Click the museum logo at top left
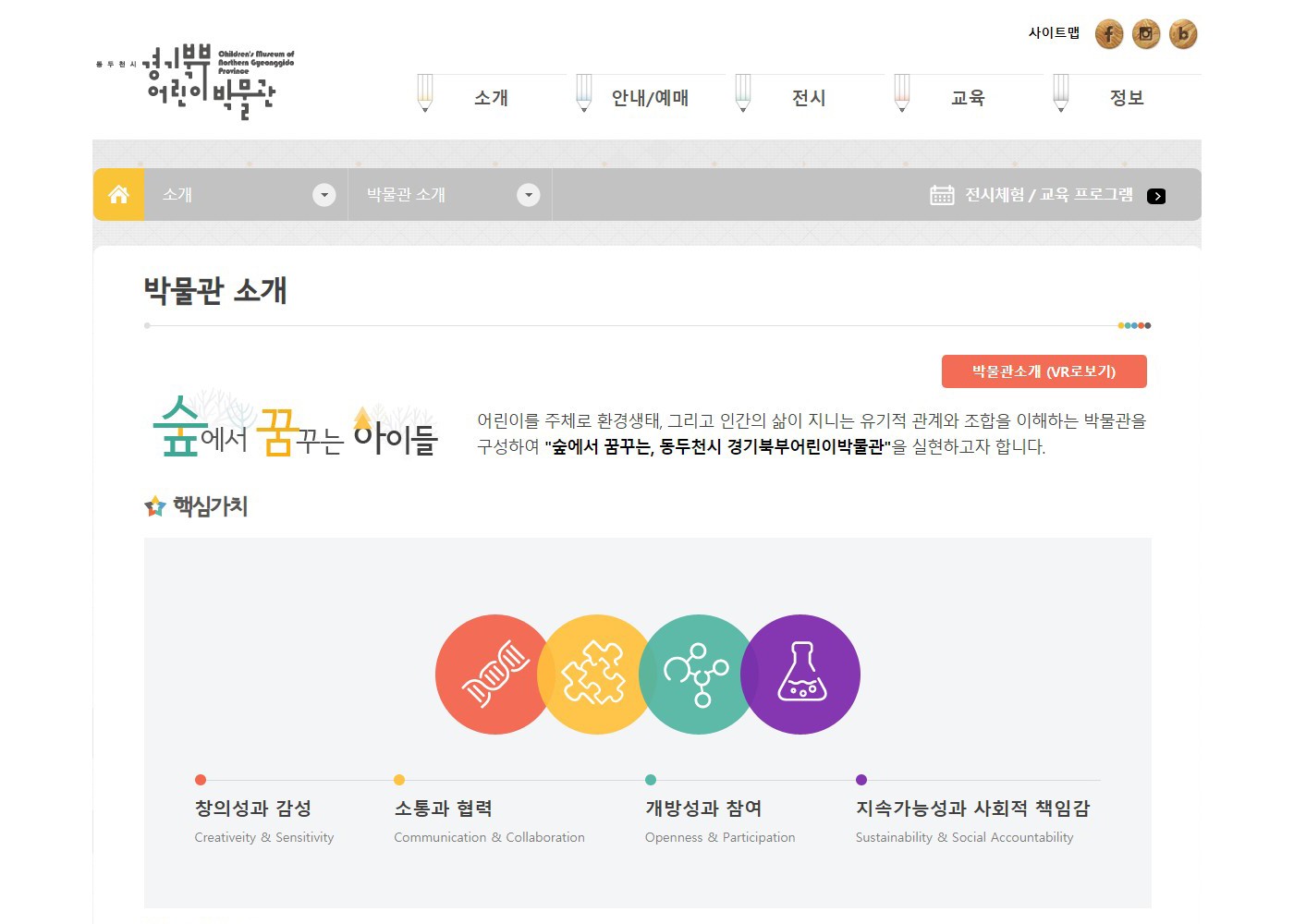Viewport: 1294px width, 924px height. [196, 81]
